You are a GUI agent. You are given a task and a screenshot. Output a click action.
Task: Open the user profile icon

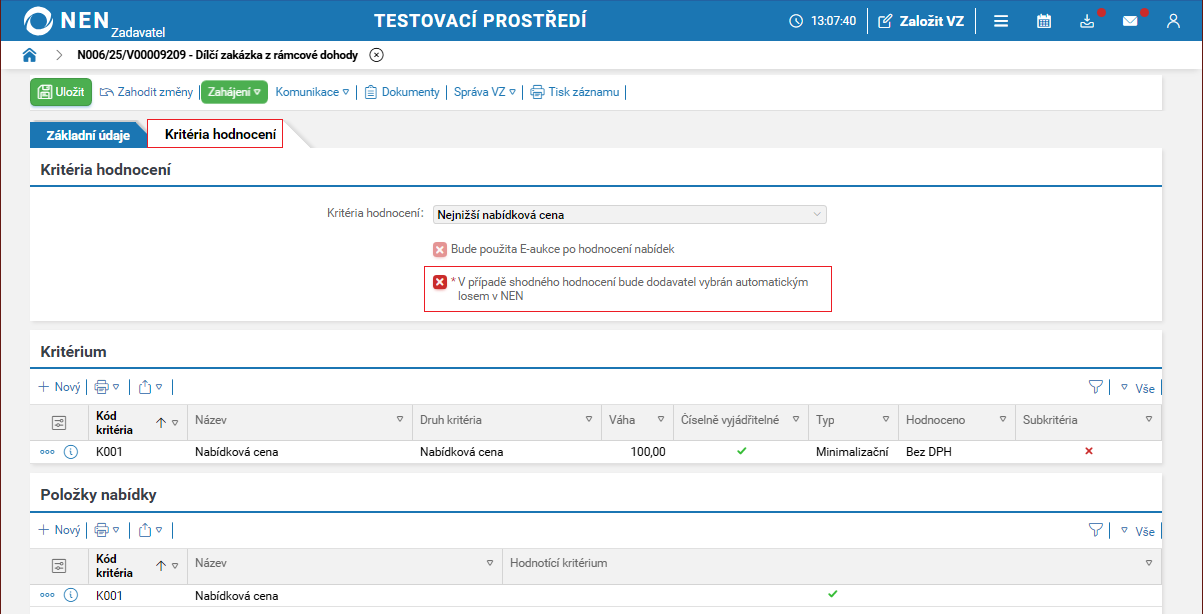pyautogui.click(x=1173, y=21)
